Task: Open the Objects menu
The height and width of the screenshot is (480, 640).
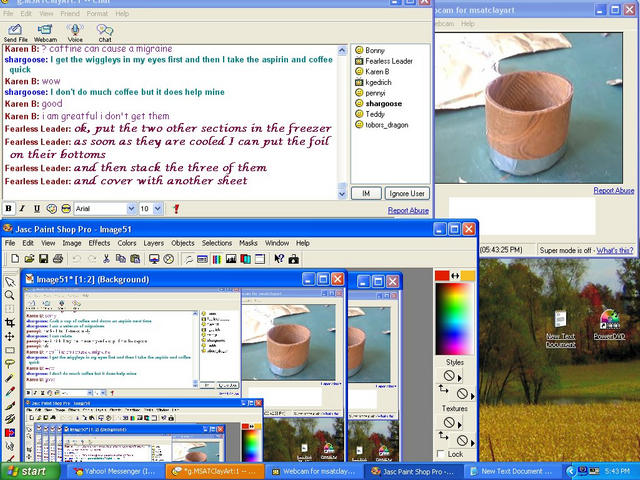Action: pos(183,243)
